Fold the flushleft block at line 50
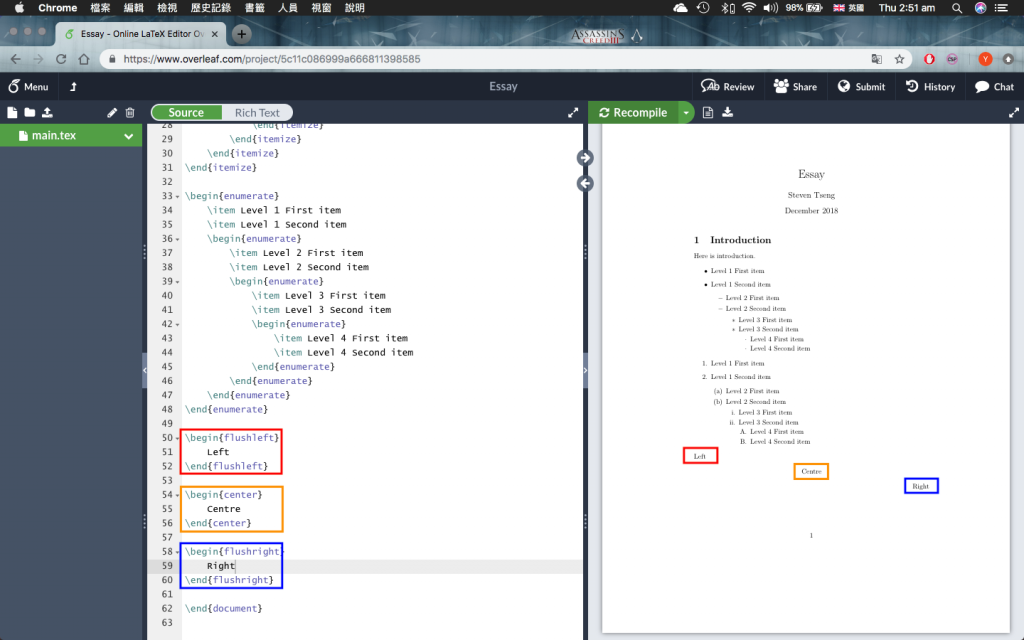 point(178,438)
